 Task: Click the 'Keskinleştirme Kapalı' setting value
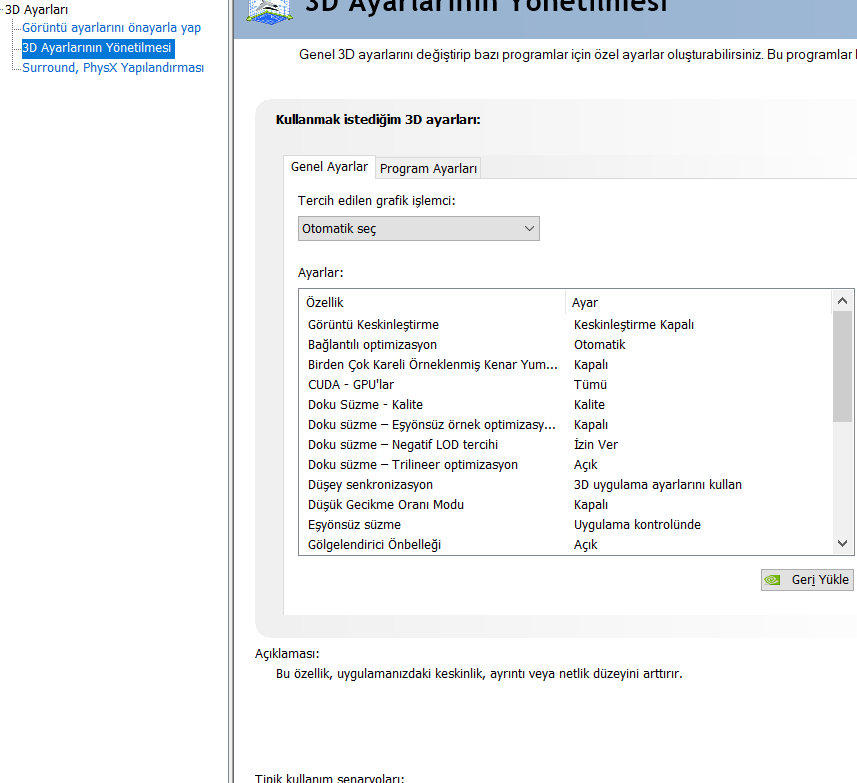coord(633,325)
